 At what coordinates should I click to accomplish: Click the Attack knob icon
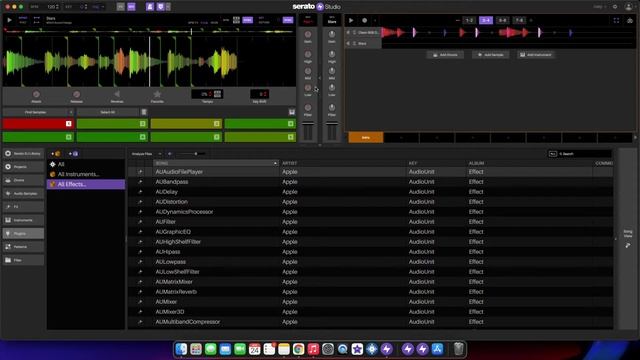36,94
